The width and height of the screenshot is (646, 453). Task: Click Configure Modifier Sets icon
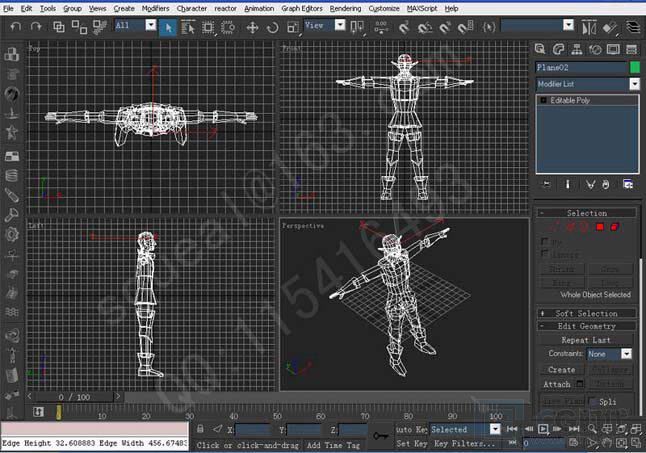point(627,184)
